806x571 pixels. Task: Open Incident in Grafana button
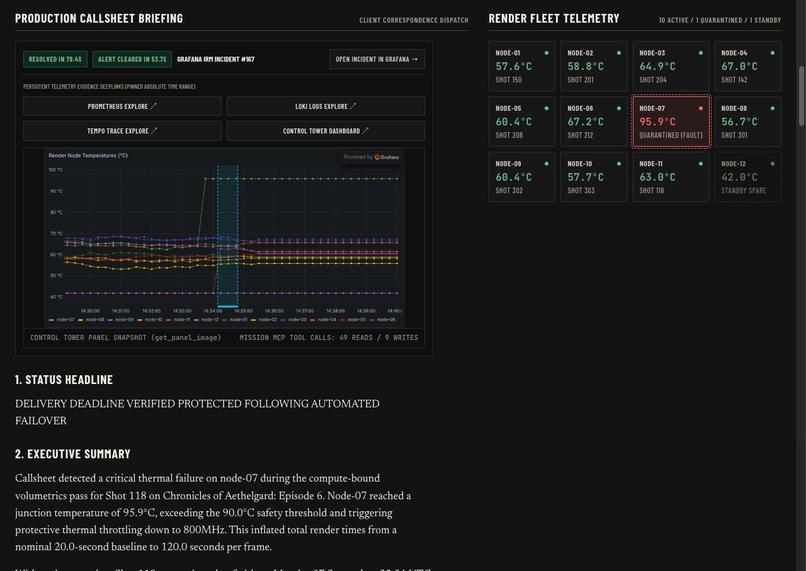[377, 59]
